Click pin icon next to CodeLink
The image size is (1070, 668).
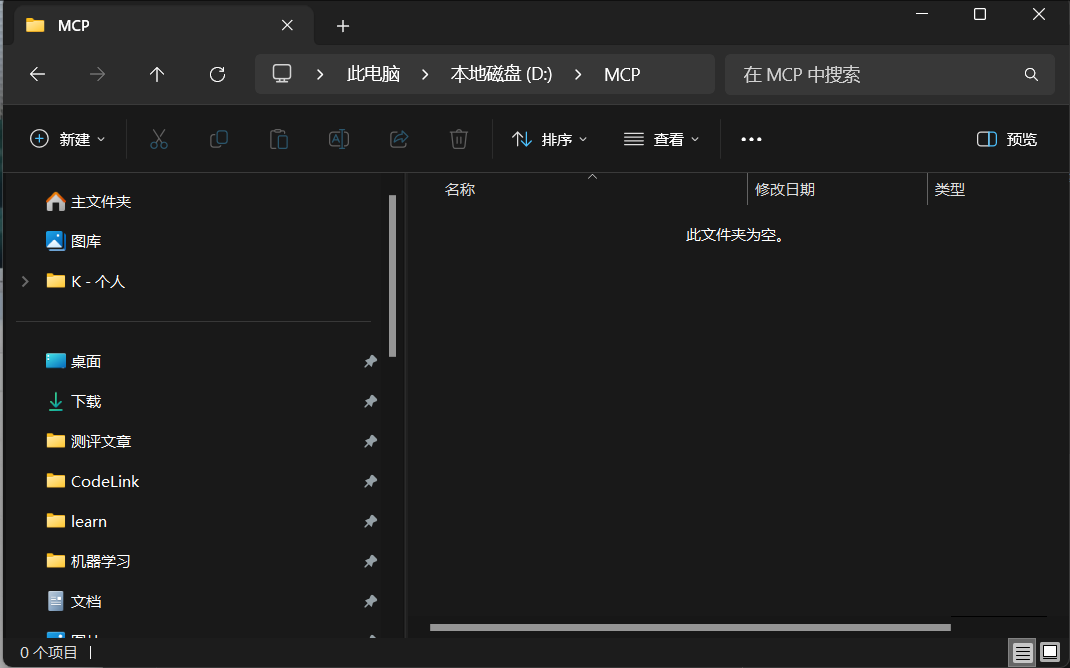371,481
